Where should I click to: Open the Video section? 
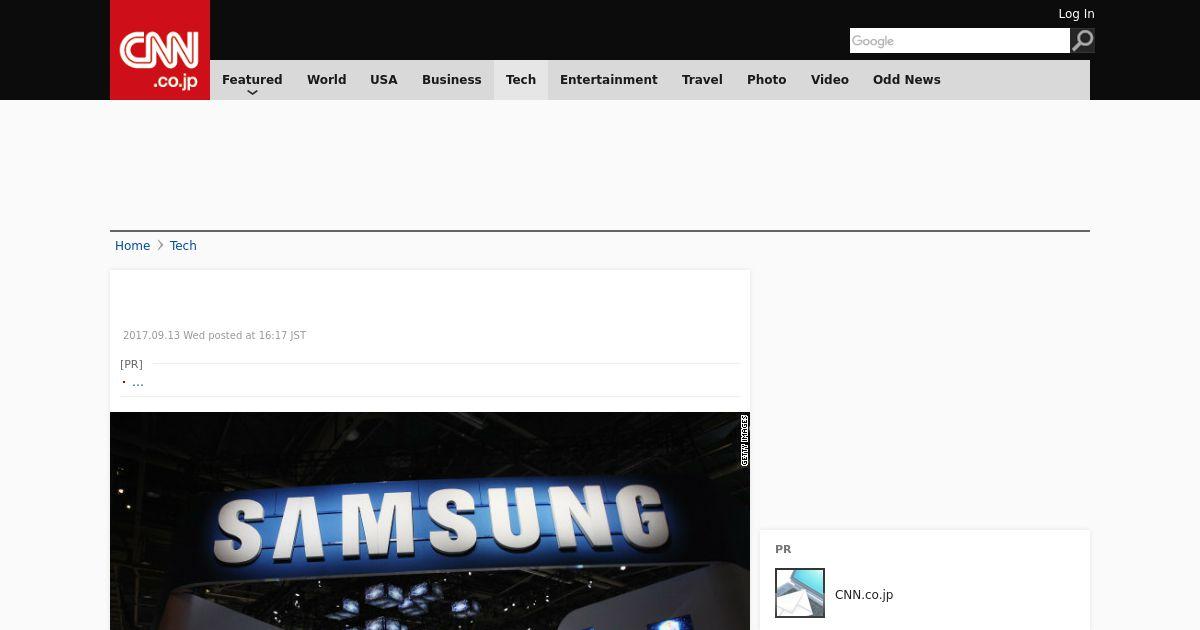tap(830, 80)
